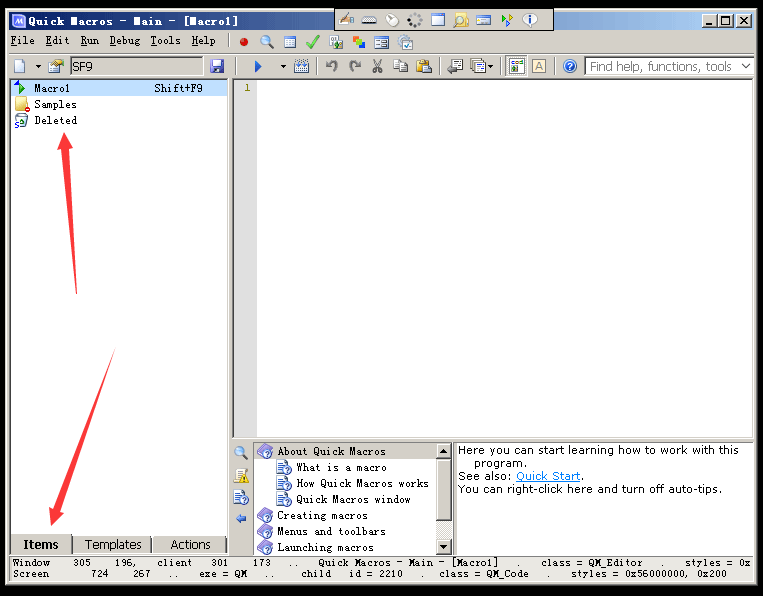Open the Tools menu

click(165, 41)
